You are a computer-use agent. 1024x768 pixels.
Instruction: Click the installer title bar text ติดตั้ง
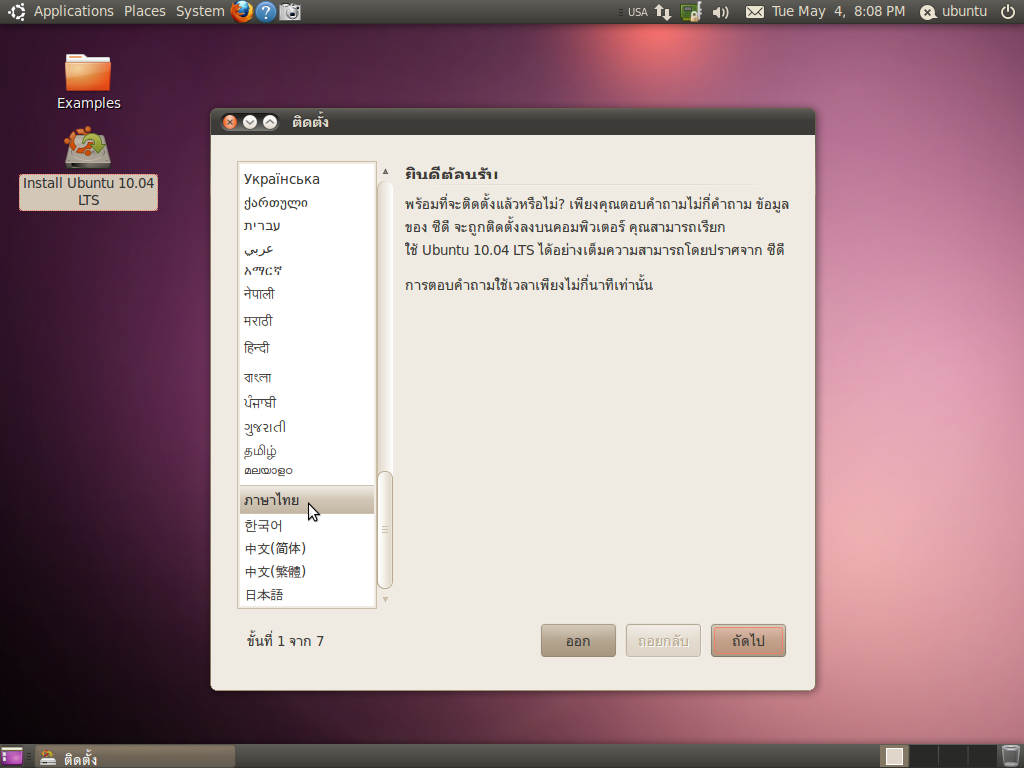tap(310, 122)
